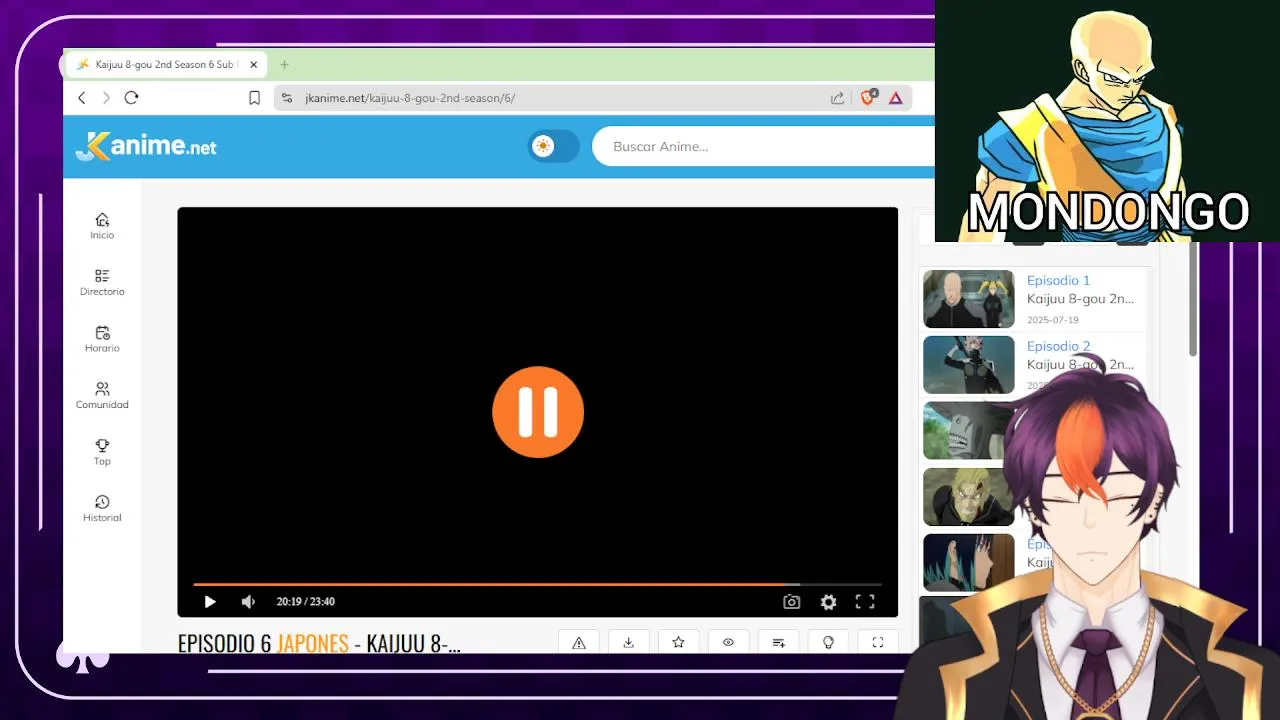Screen dimensions: 1280x720
Task: Enter player fullscreen mode
Action: click(x=865, y=601)
